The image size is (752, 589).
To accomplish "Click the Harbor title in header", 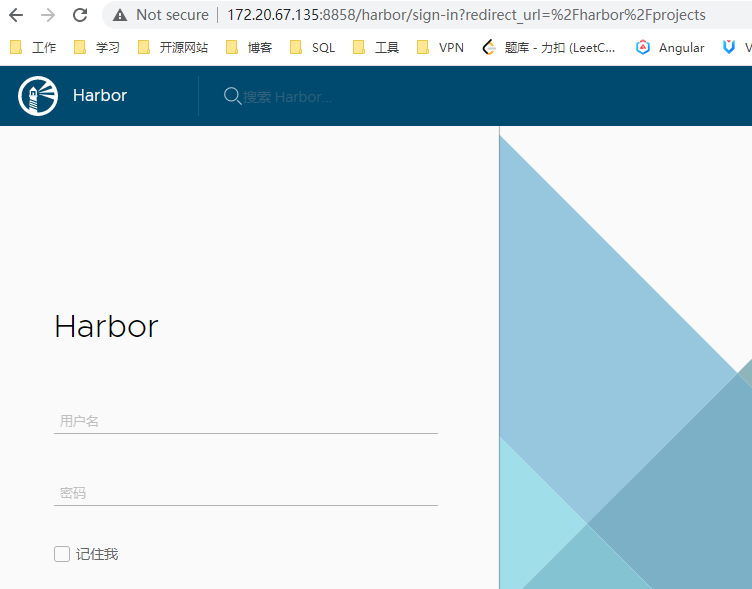I will (100, 95).
